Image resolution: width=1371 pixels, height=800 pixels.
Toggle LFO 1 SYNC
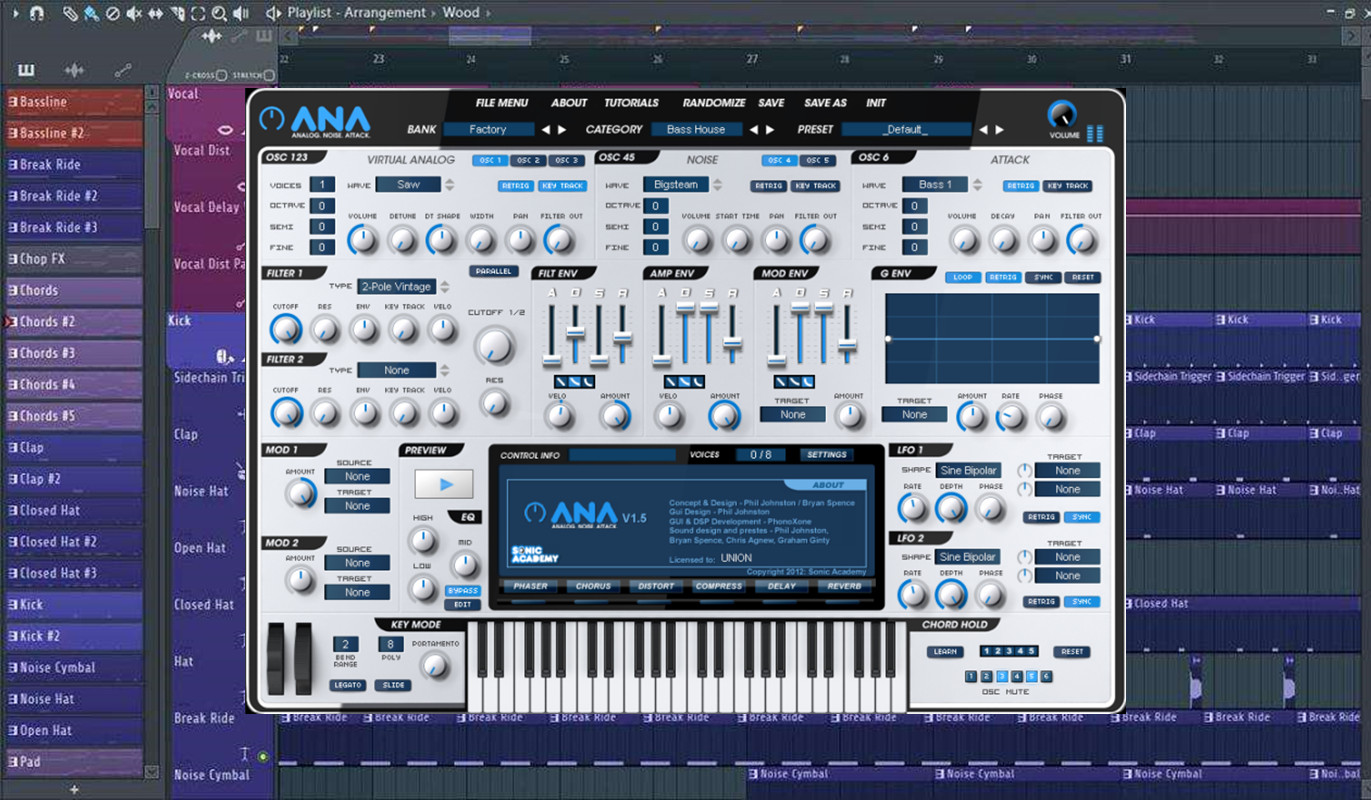(x=1082, y=517)
